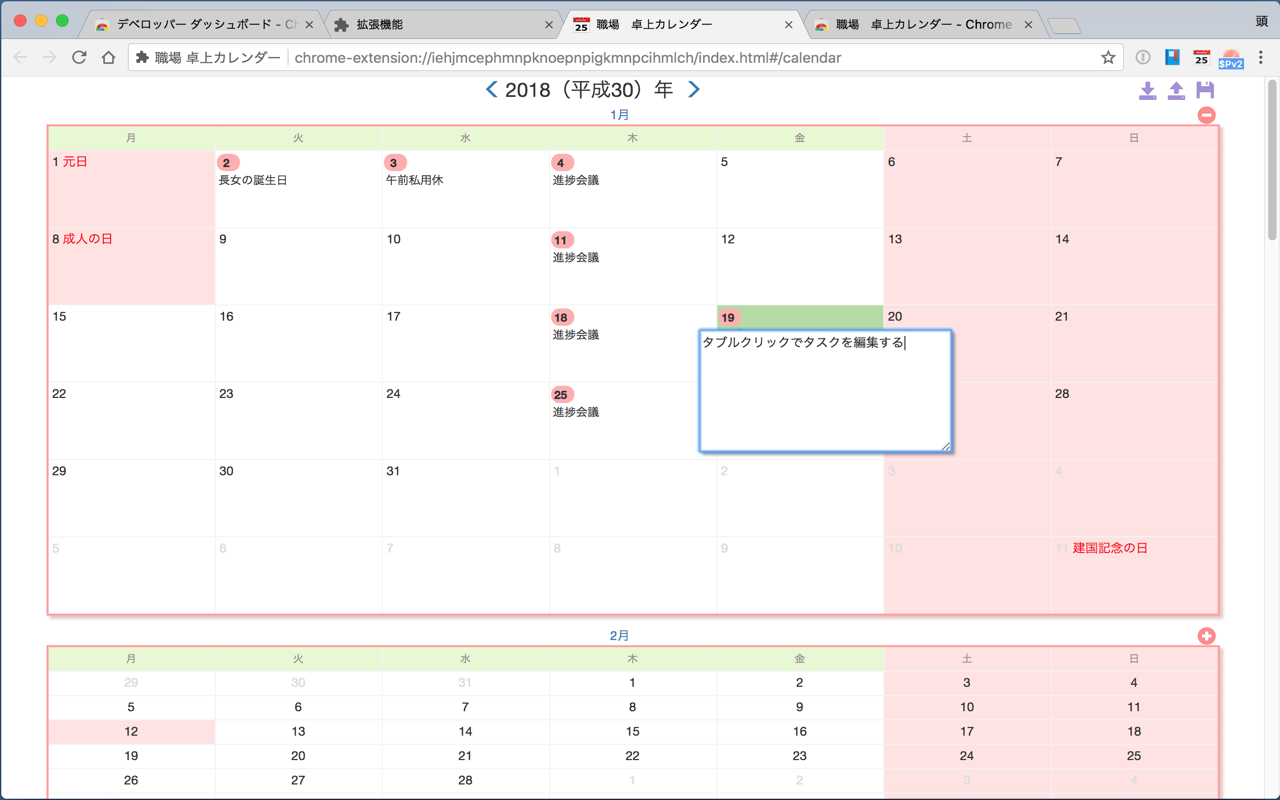Reload the page

[79, 58]
